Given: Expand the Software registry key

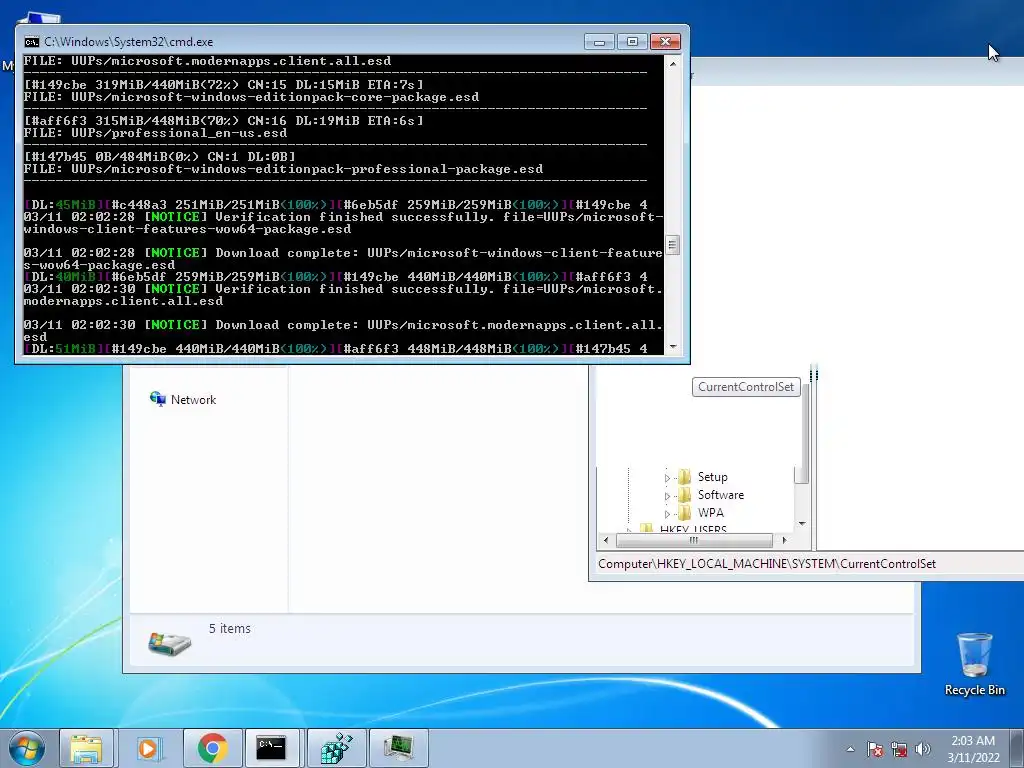Looking at the screenshot, I should 667,496.
